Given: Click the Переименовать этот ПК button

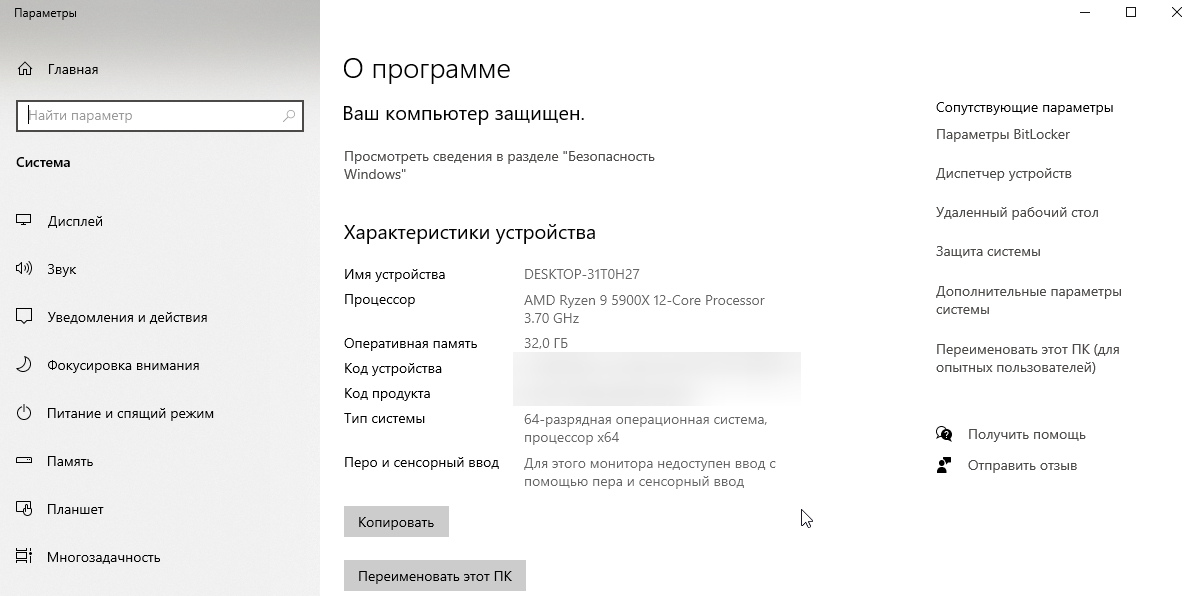Looking at the screenshot, I should point(435,576).
